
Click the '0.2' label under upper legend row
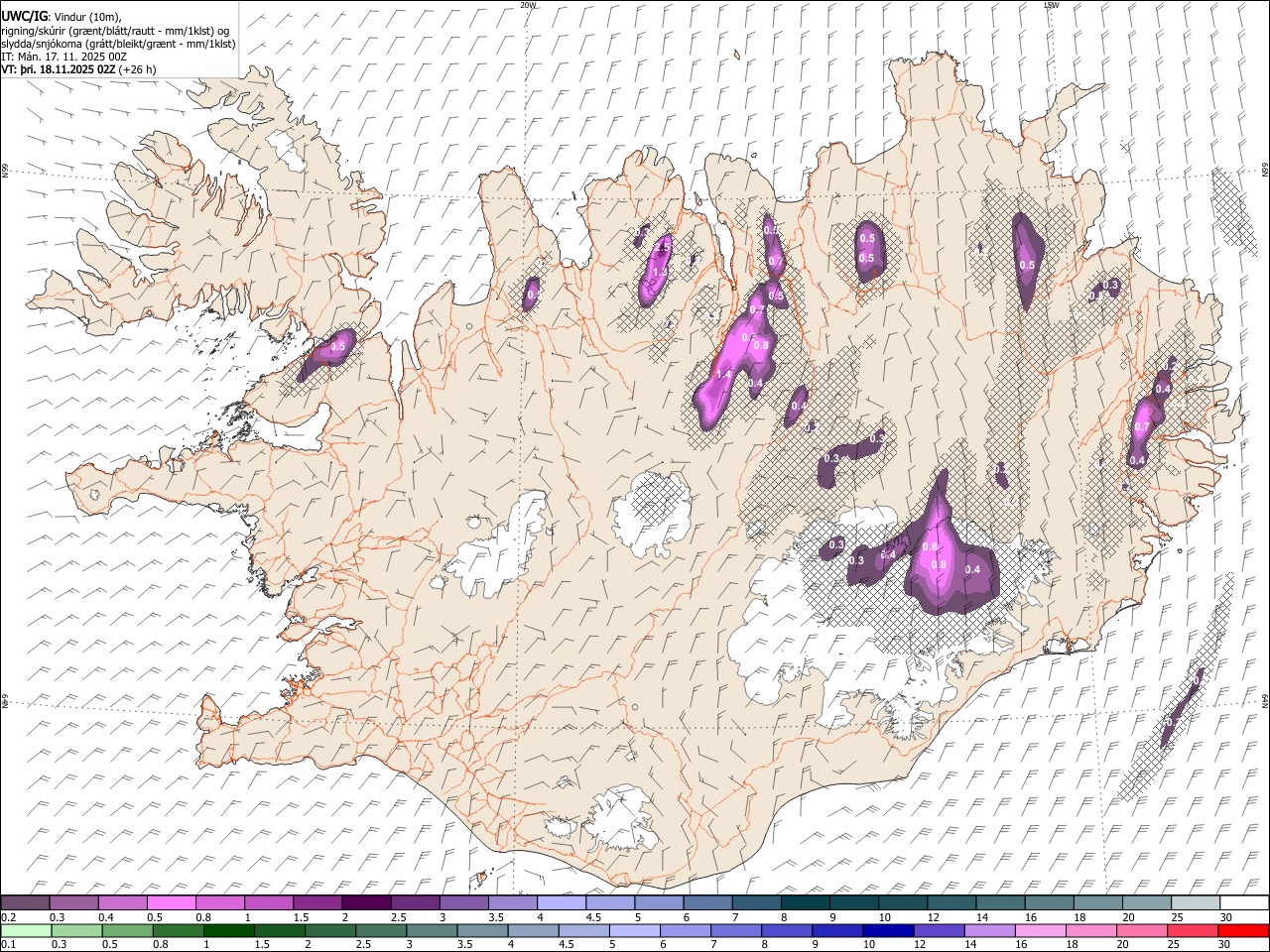point(7,917)
